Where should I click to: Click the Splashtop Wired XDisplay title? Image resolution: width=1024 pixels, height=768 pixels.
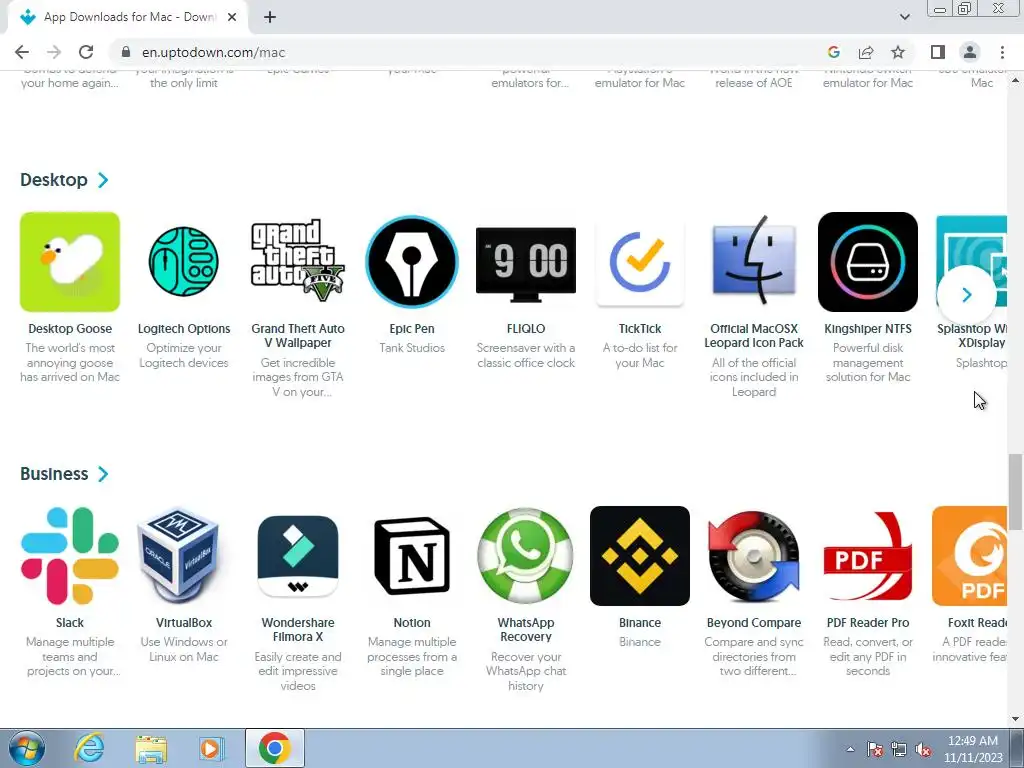pyautogui.click(x=972, y=336)
